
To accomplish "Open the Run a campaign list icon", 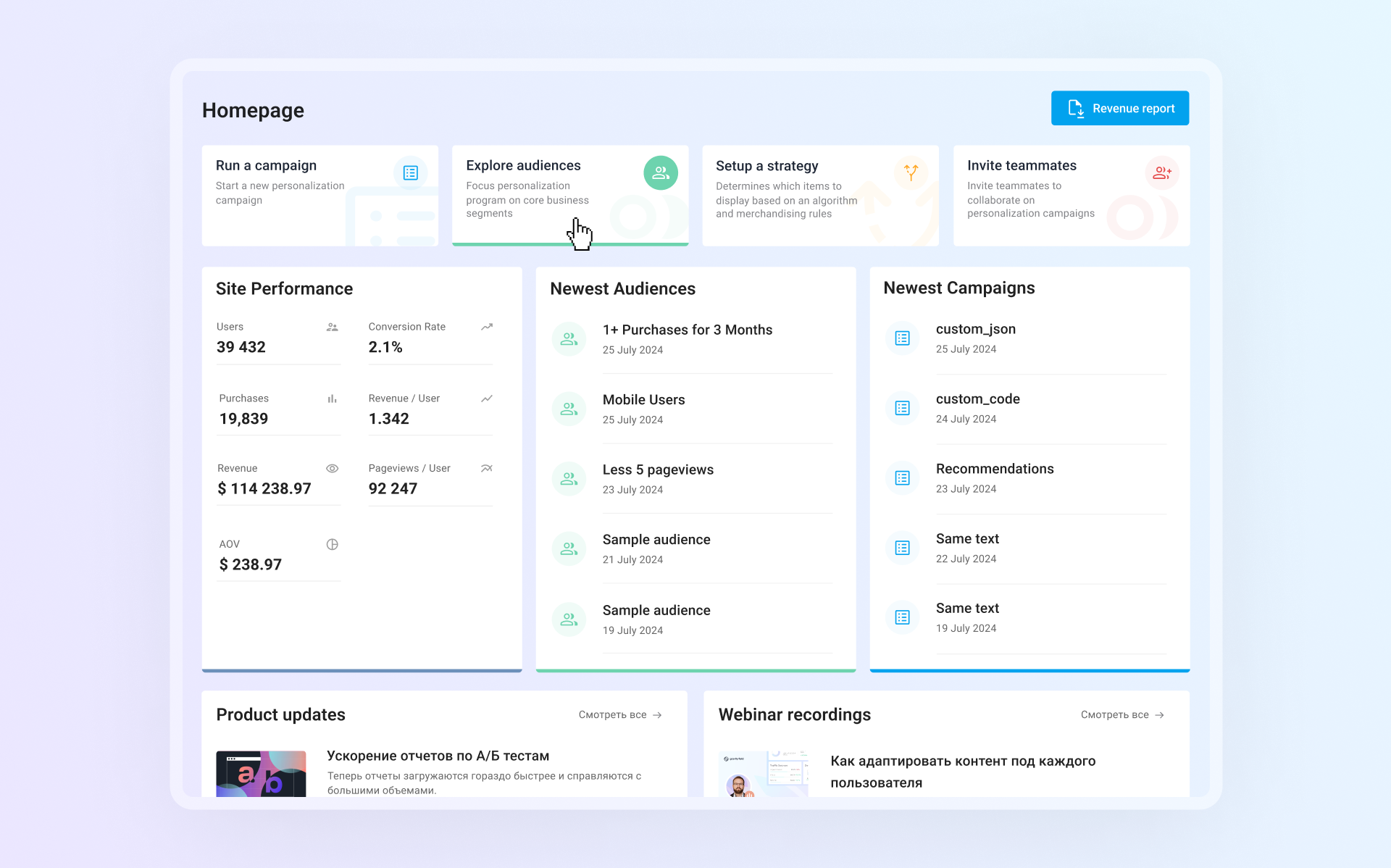I will pos(410,172).
